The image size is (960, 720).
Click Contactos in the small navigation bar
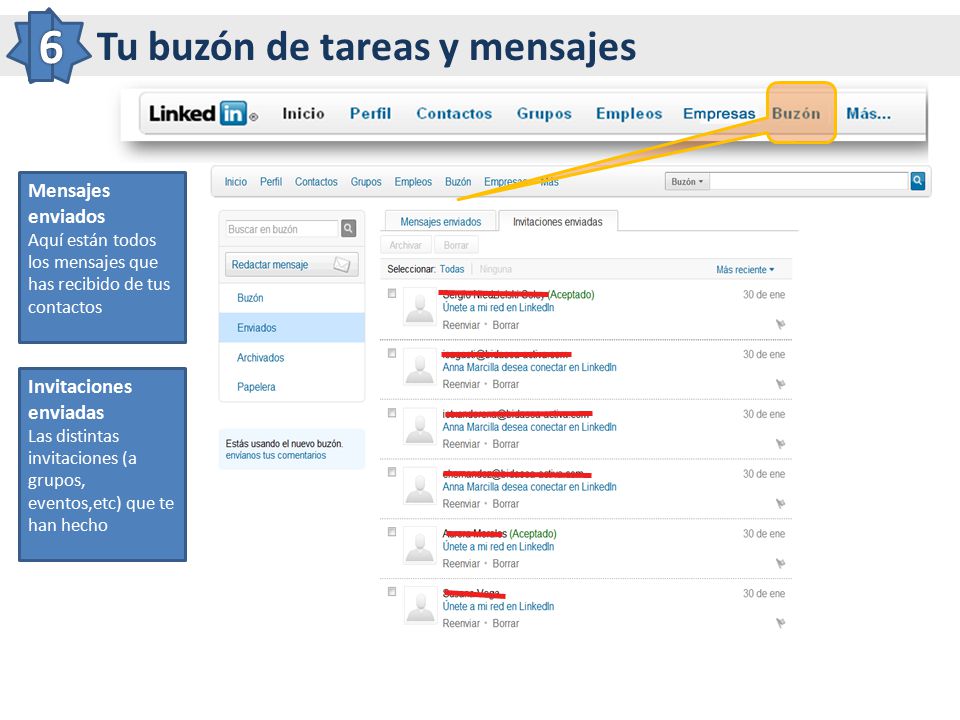pos(316,182)
